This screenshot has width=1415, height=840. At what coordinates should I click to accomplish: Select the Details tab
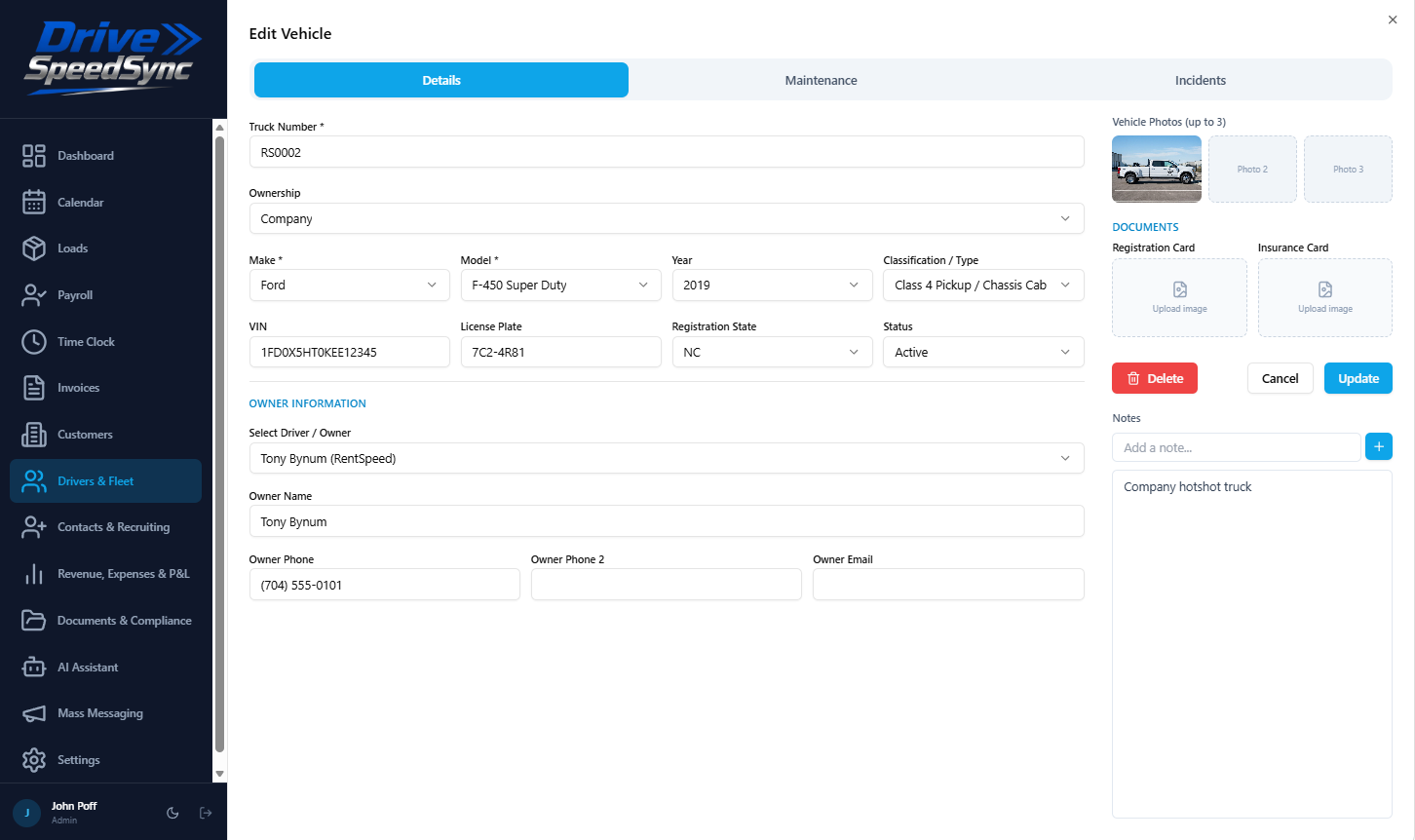(441, 80)
